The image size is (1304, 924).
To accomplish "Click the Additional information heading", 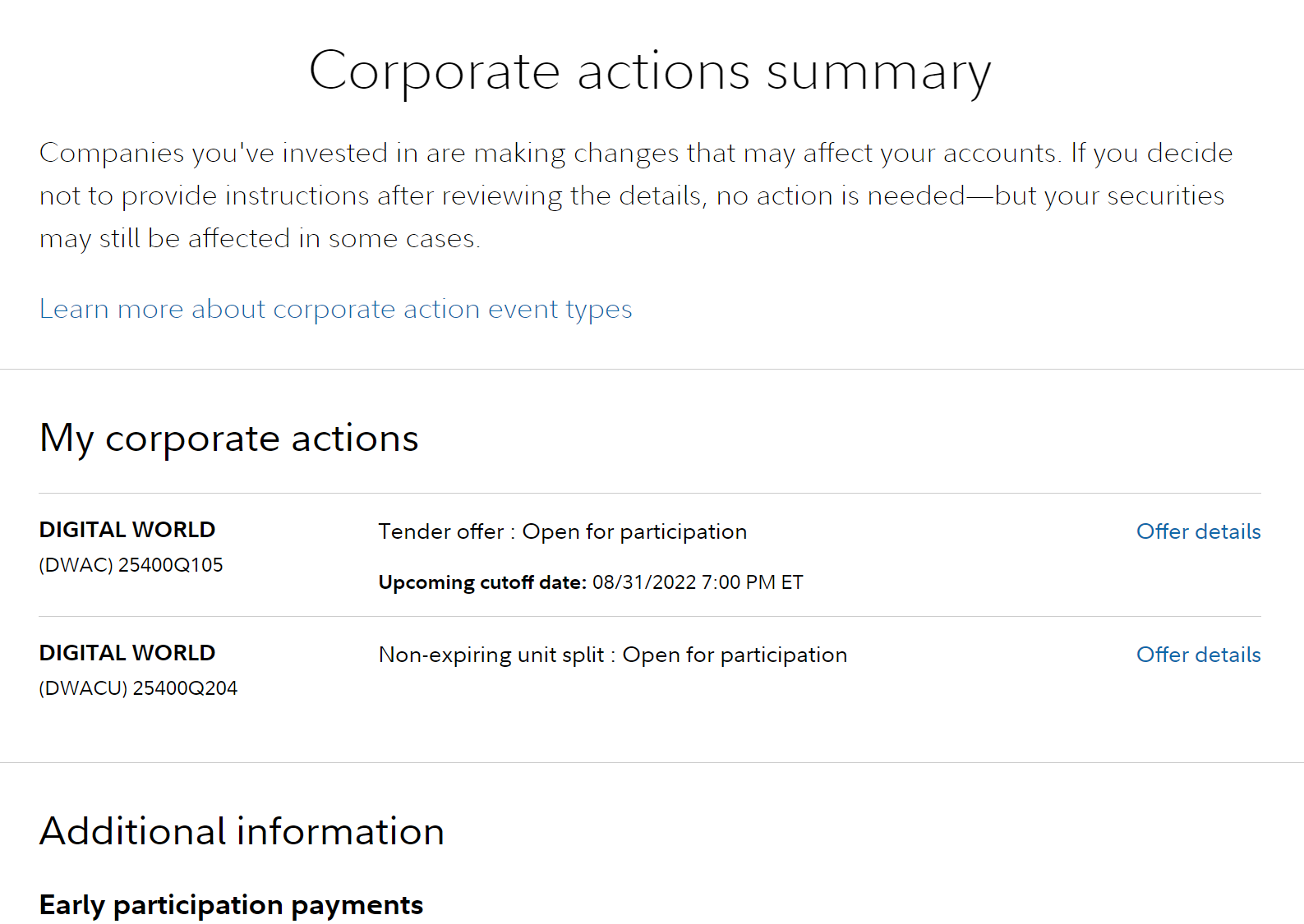I will pyautogui.click(x=242, y=831).
